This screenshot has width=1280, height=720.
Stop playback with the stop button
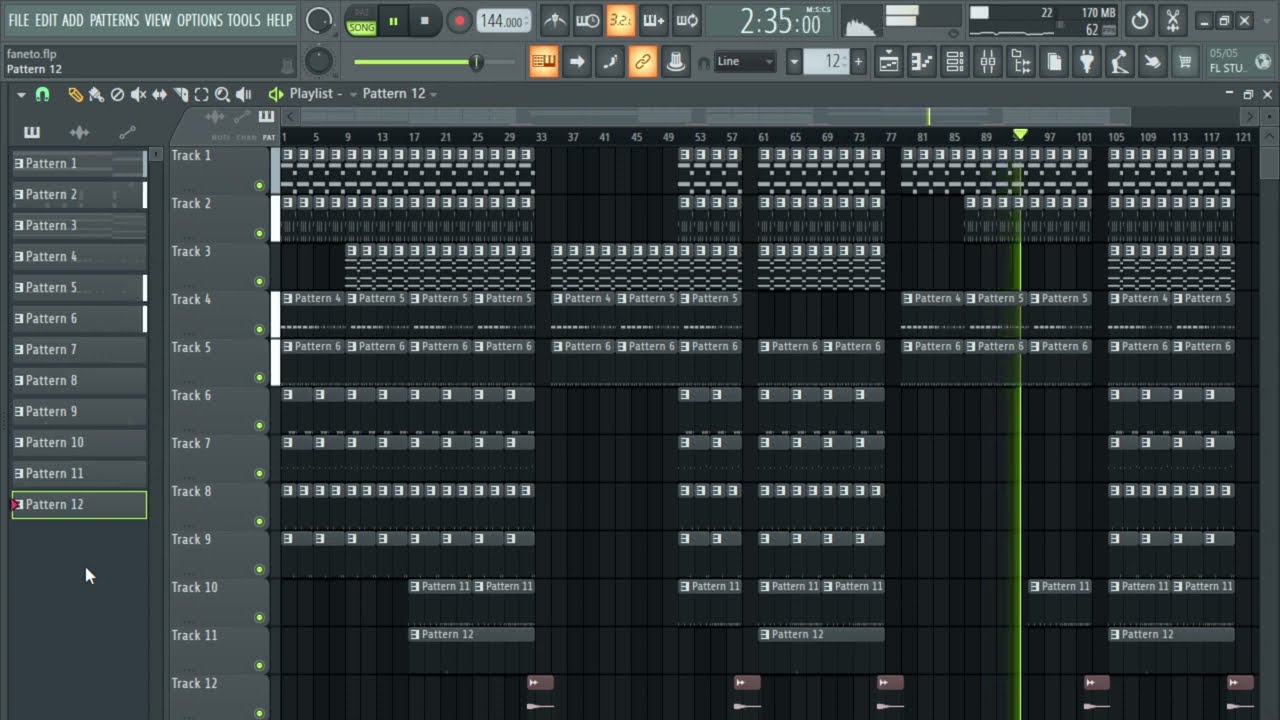click(424, 21)
